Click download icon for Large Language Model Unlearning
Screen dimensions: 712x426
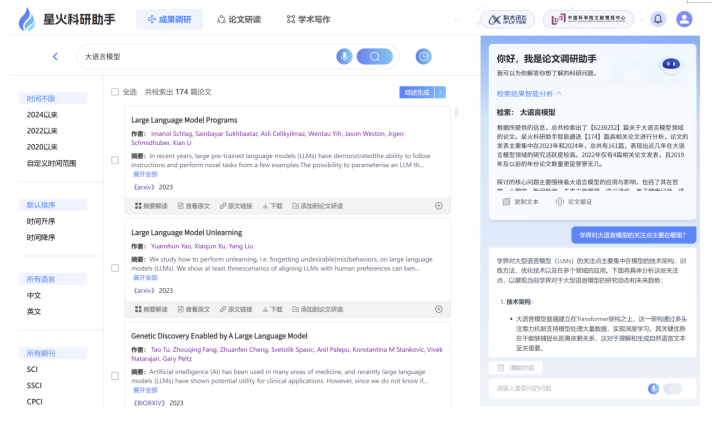pyautogui.click(x=272, y=309)
